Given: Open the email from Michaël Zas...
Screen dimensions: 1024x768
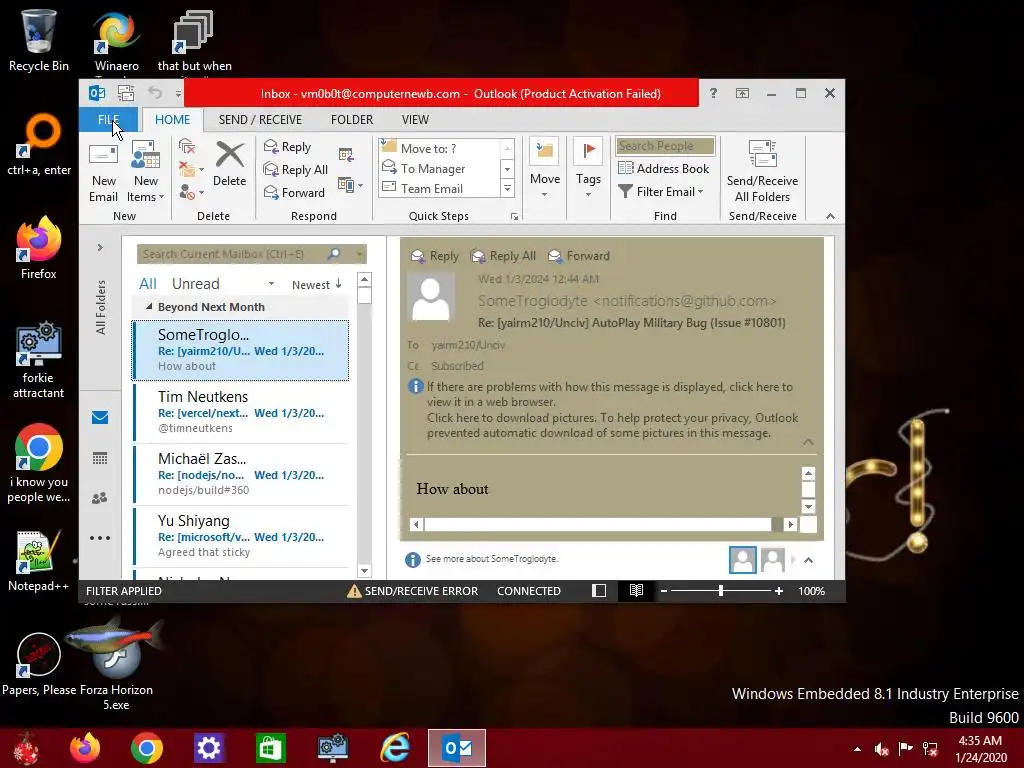Looking at the screenshot, I should 240,473.
